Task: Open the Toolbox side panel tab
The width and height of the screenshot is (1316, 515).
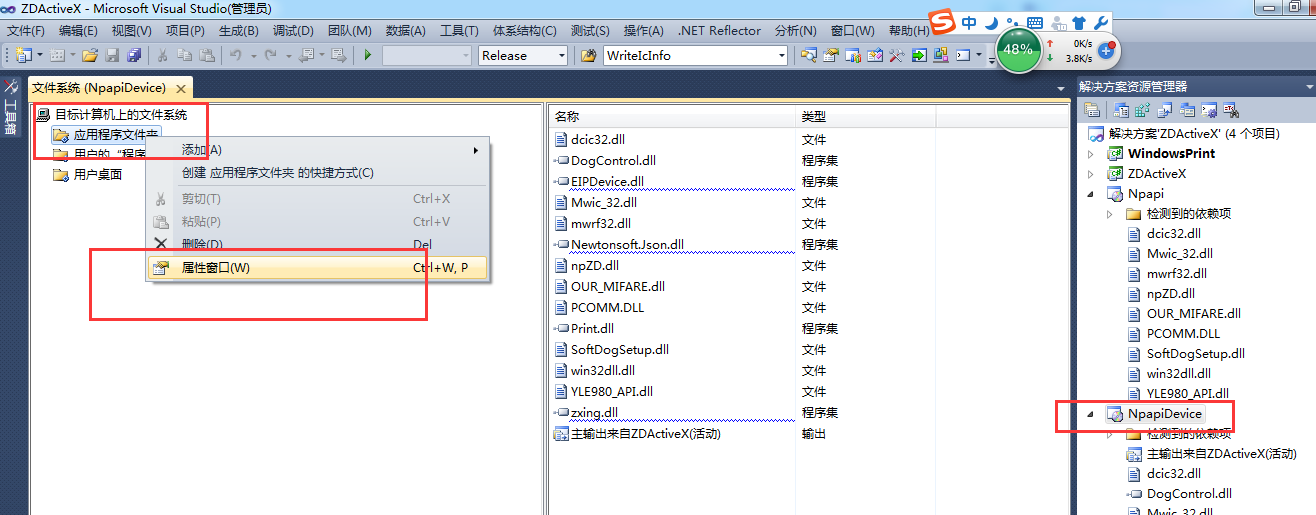Action: click(x=11, y=109)
